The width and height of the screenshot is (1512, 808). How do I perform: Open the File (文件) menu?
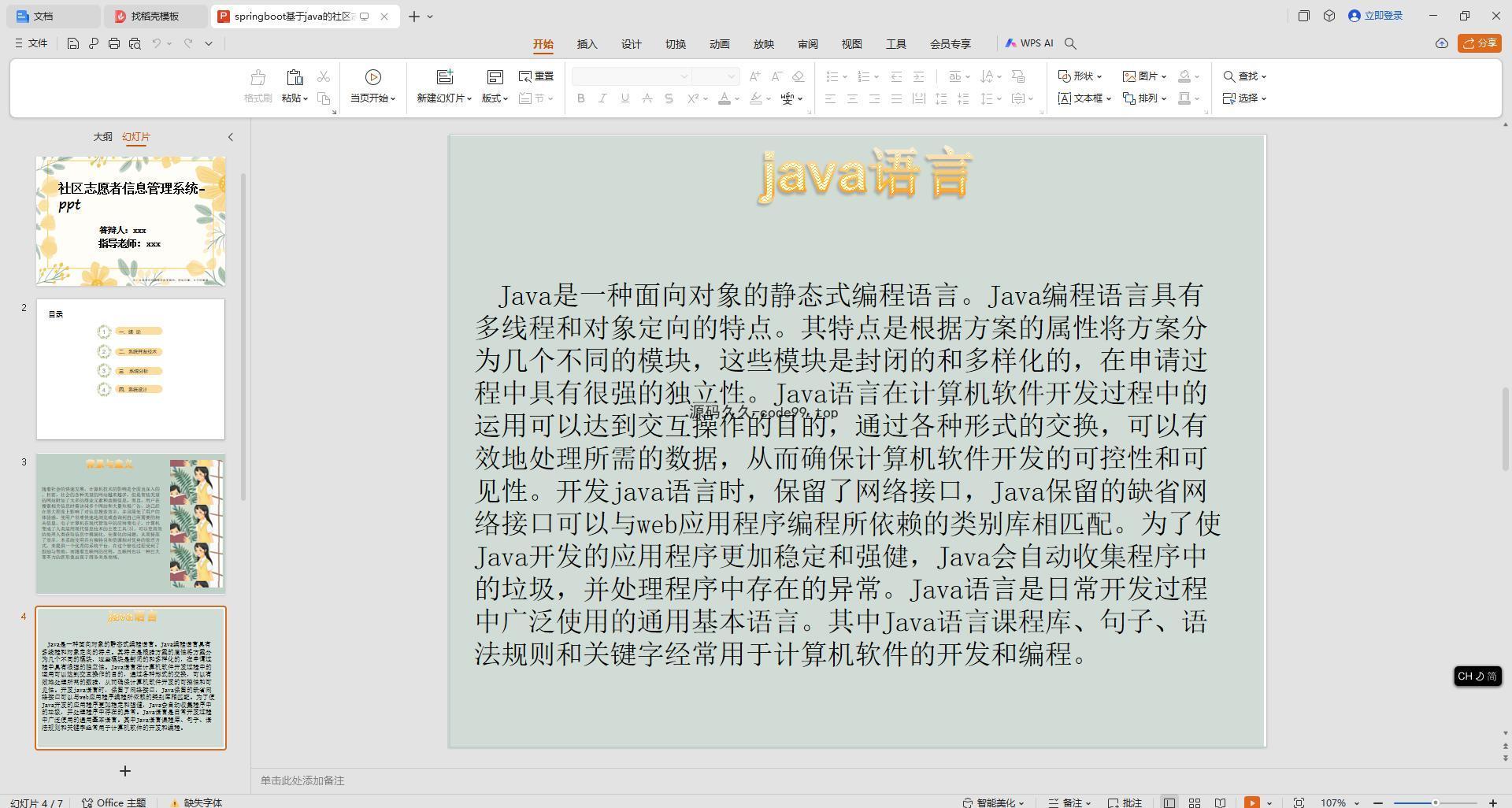pos(31,43)
